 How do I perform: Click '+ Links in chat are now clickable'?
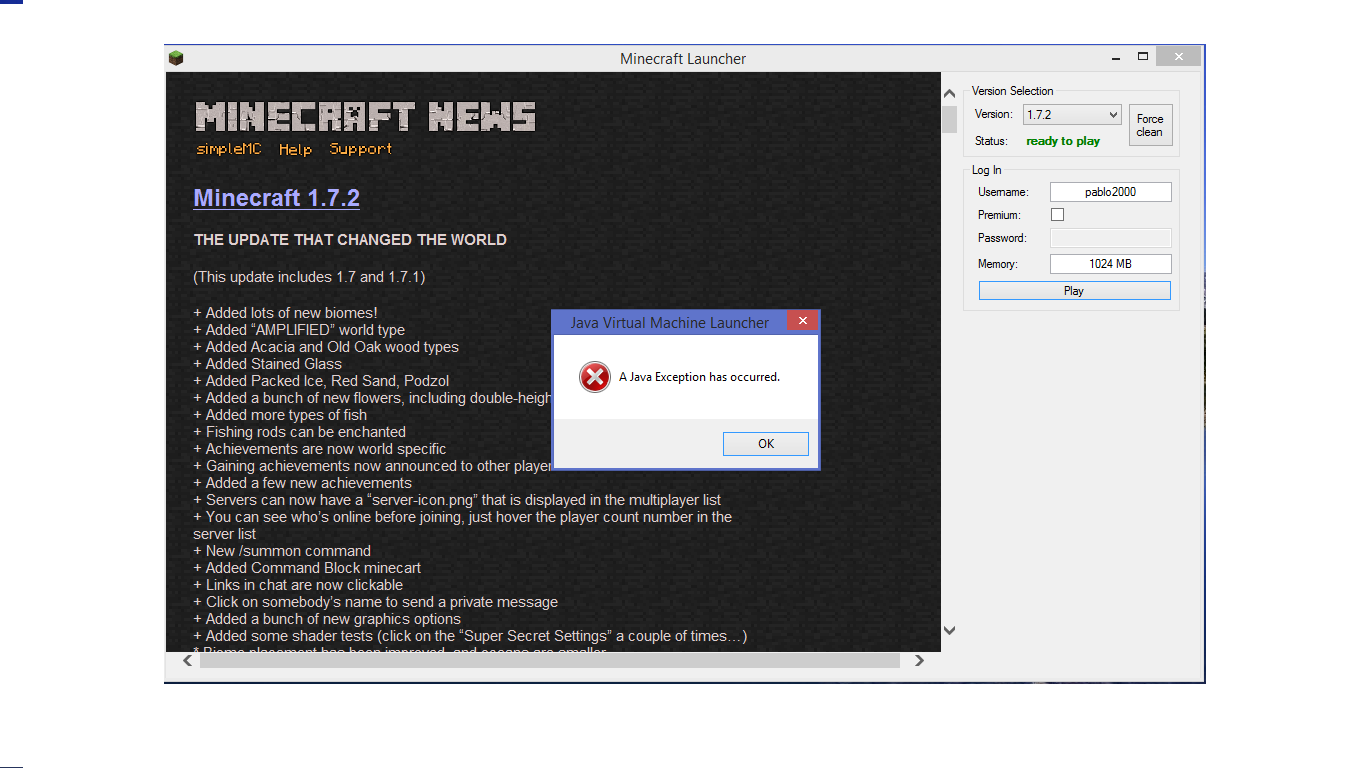pyautogui.click(x=298, y=585)
